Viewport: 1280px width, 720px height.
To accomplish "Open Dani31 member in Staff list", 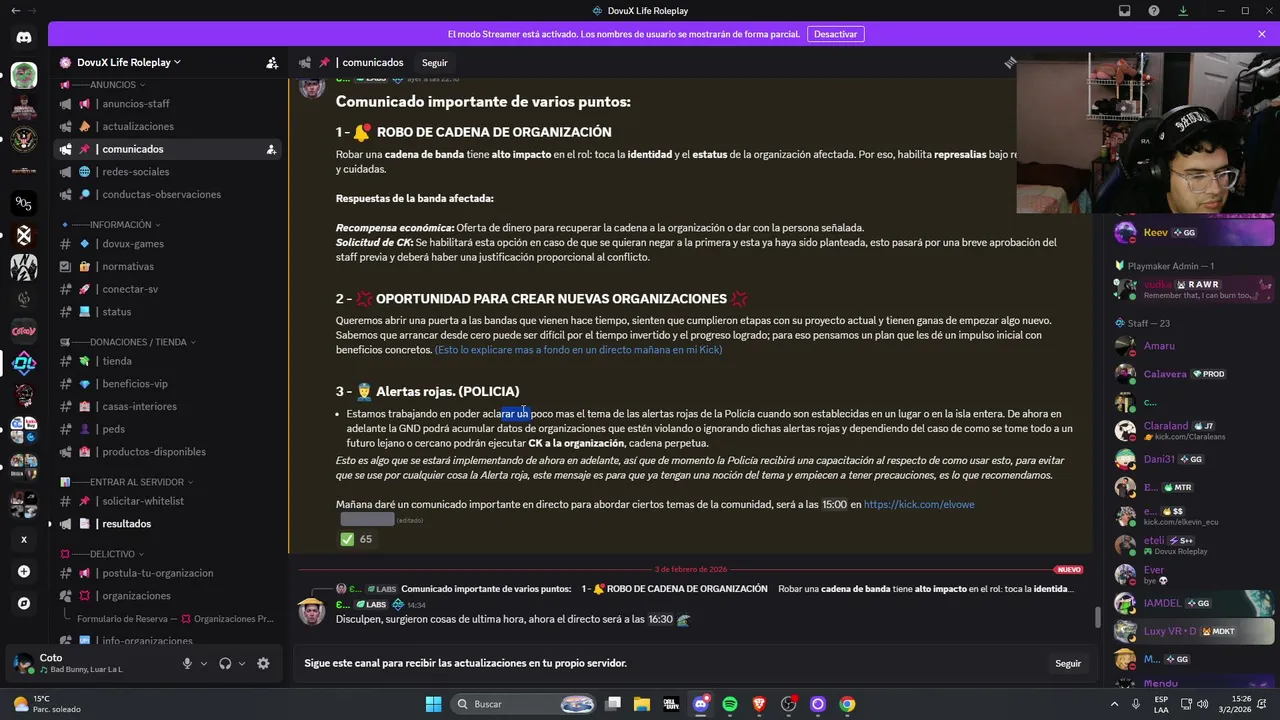I will [1195, 459].
